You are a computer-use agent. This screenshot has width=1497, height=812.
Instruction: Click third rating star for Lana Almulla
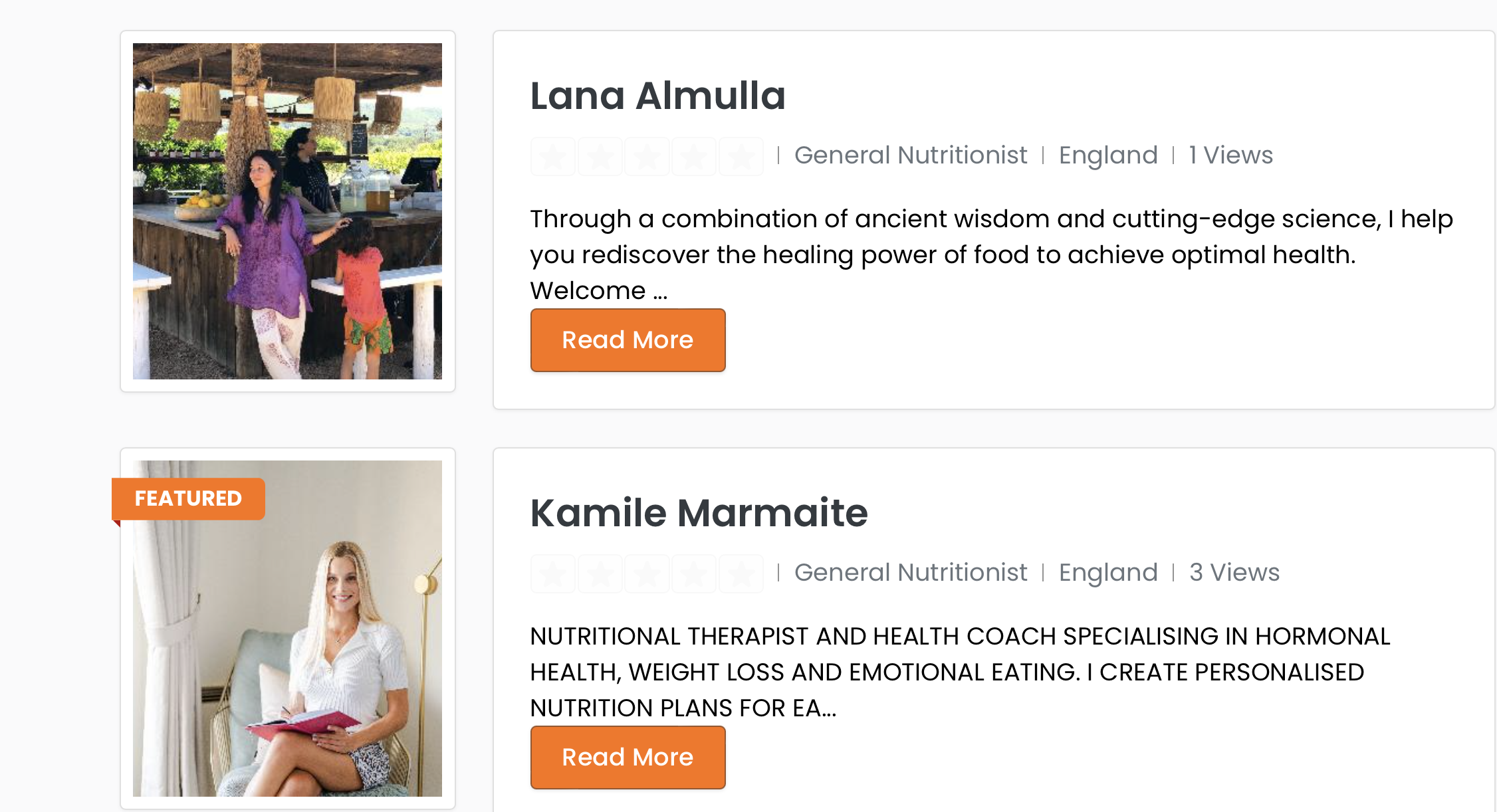647,157
